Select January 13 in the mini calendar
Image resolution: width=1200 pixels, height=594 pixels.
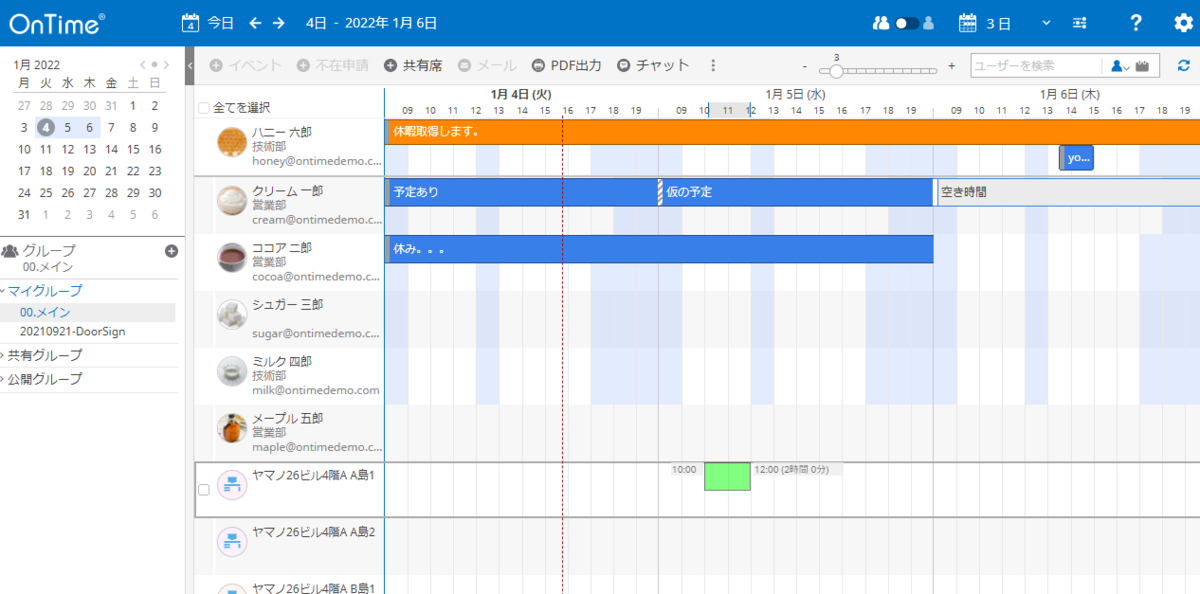point(89,149)
